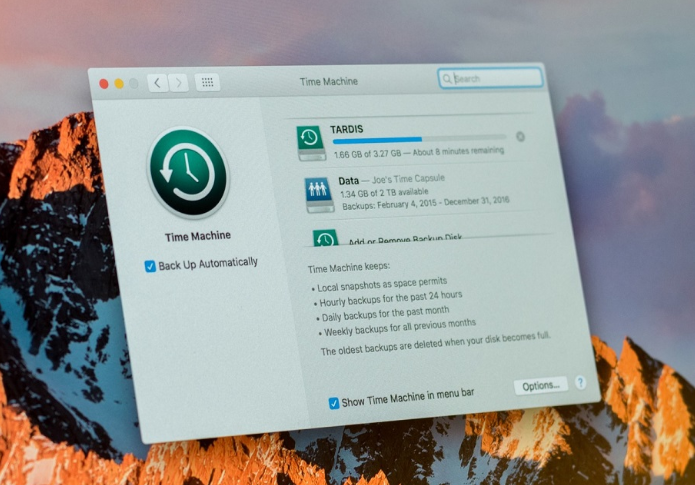The image size is (695, 485).
Task: Click the oldest backups are deleted sentence
Action: (x=435, y=344)
